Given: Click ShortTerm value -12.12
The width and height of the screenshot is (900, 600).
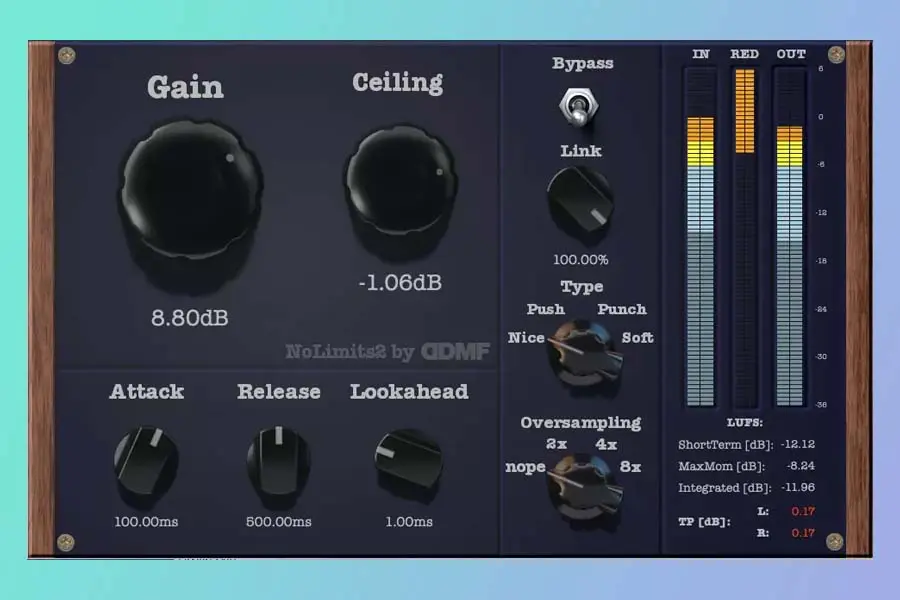Looking at the screenshot, I should tap(798, 444).
